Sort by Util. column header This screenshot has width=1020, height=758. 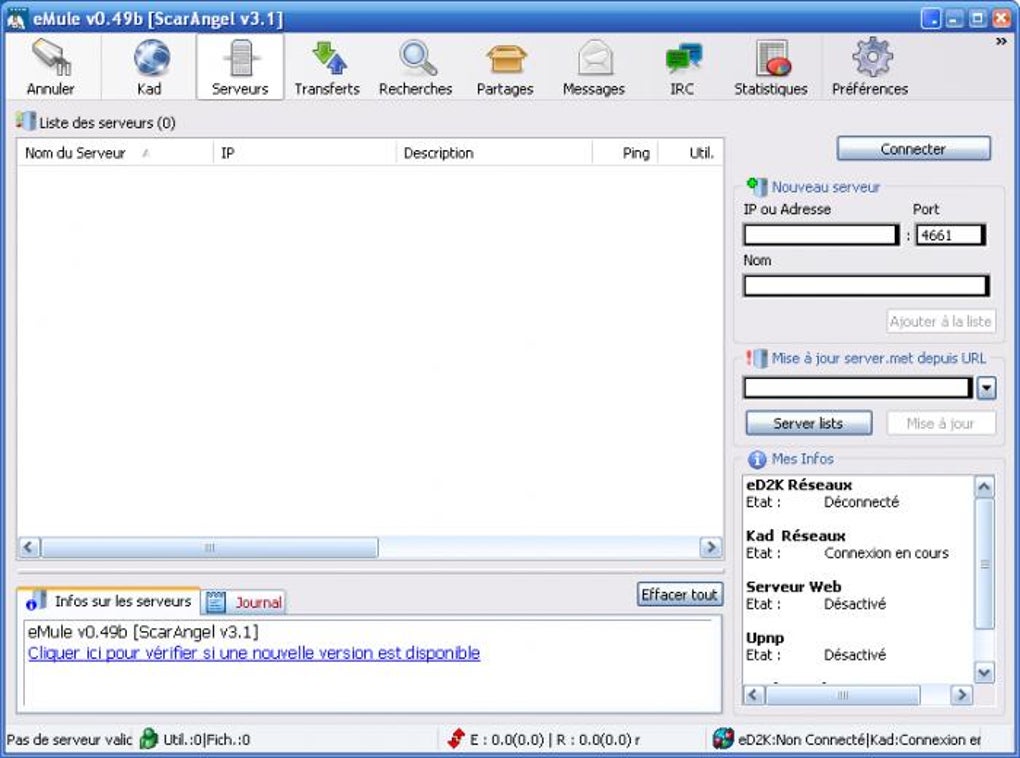(690, 153)
